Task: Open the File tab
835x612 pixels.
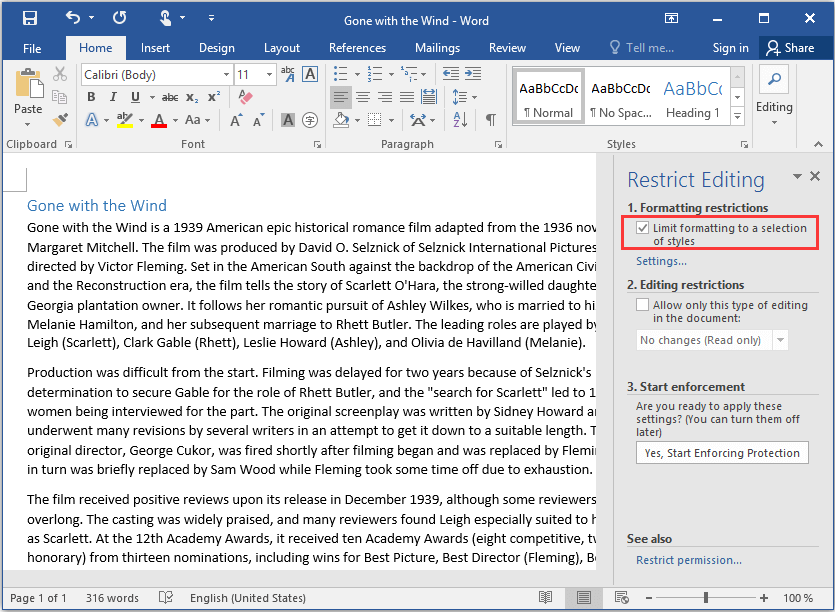Action: coord(32,48)
